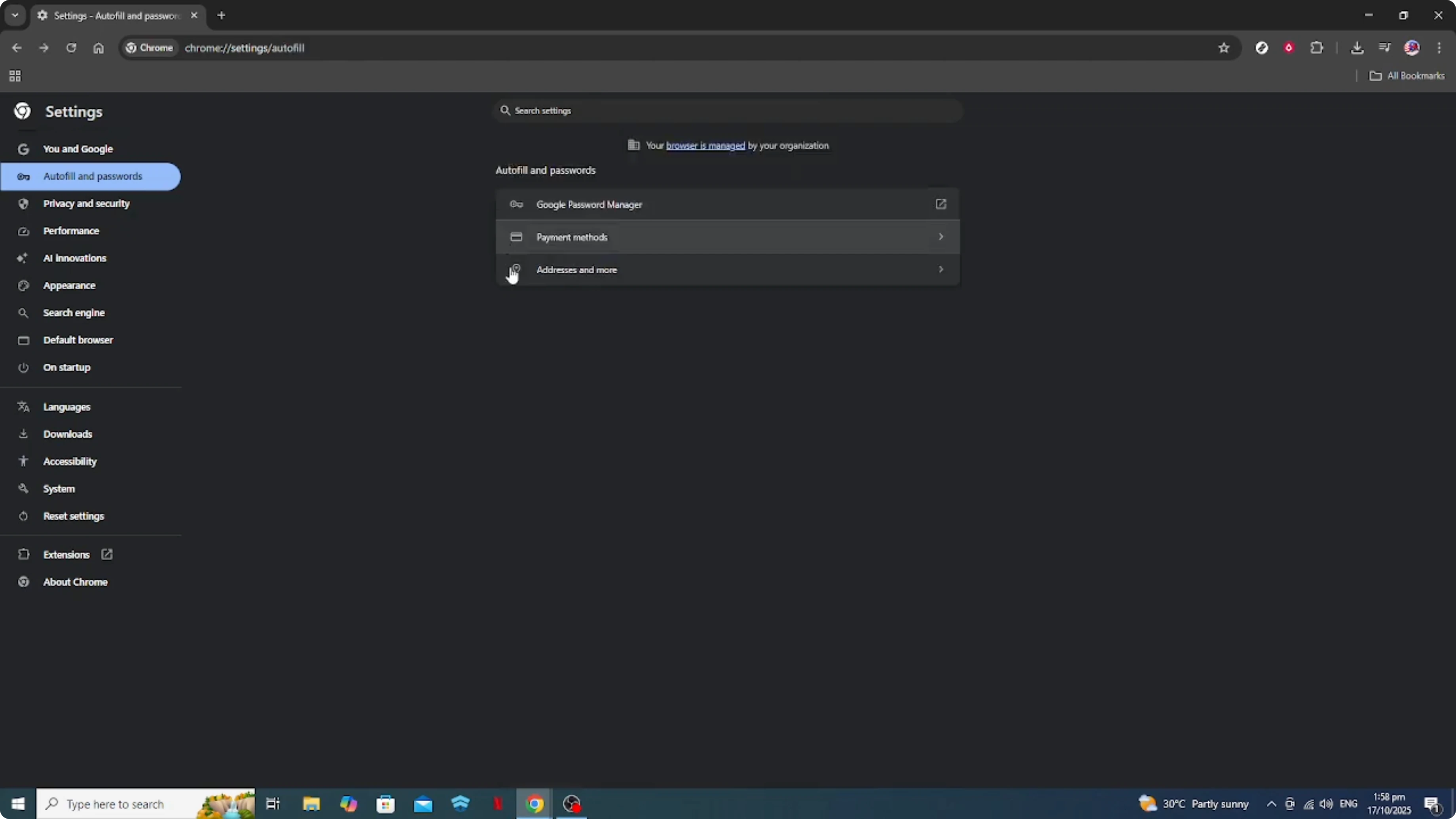Select Autofill and passwords in sidebar
The width and height of the screenshot is (1456, 819).
[91, 176]
